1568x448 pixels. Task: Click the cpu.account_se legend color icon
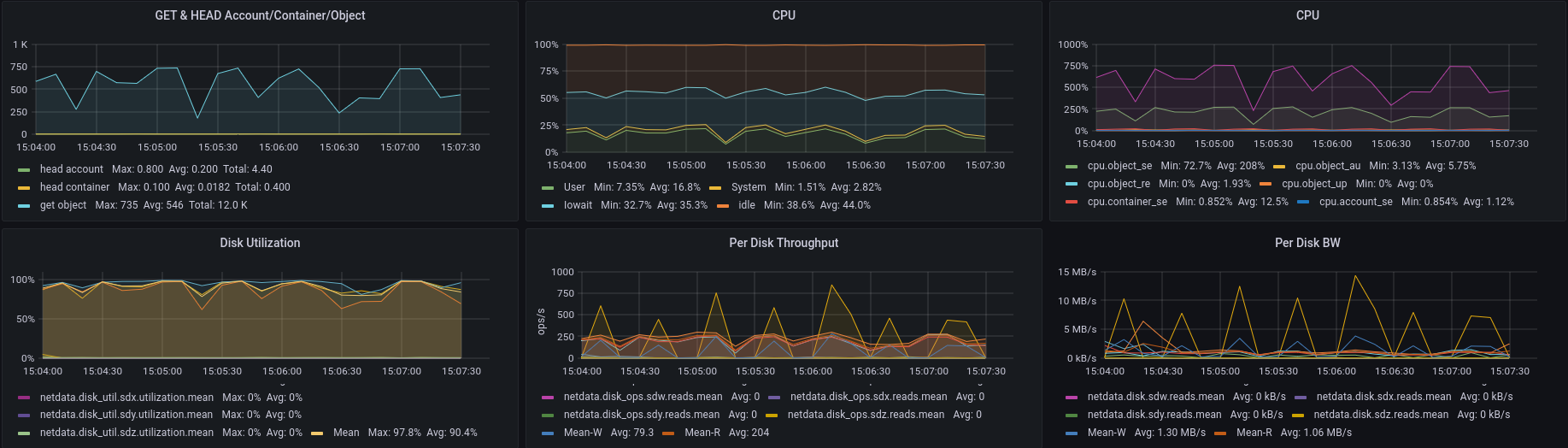(x=1303, y=203)
